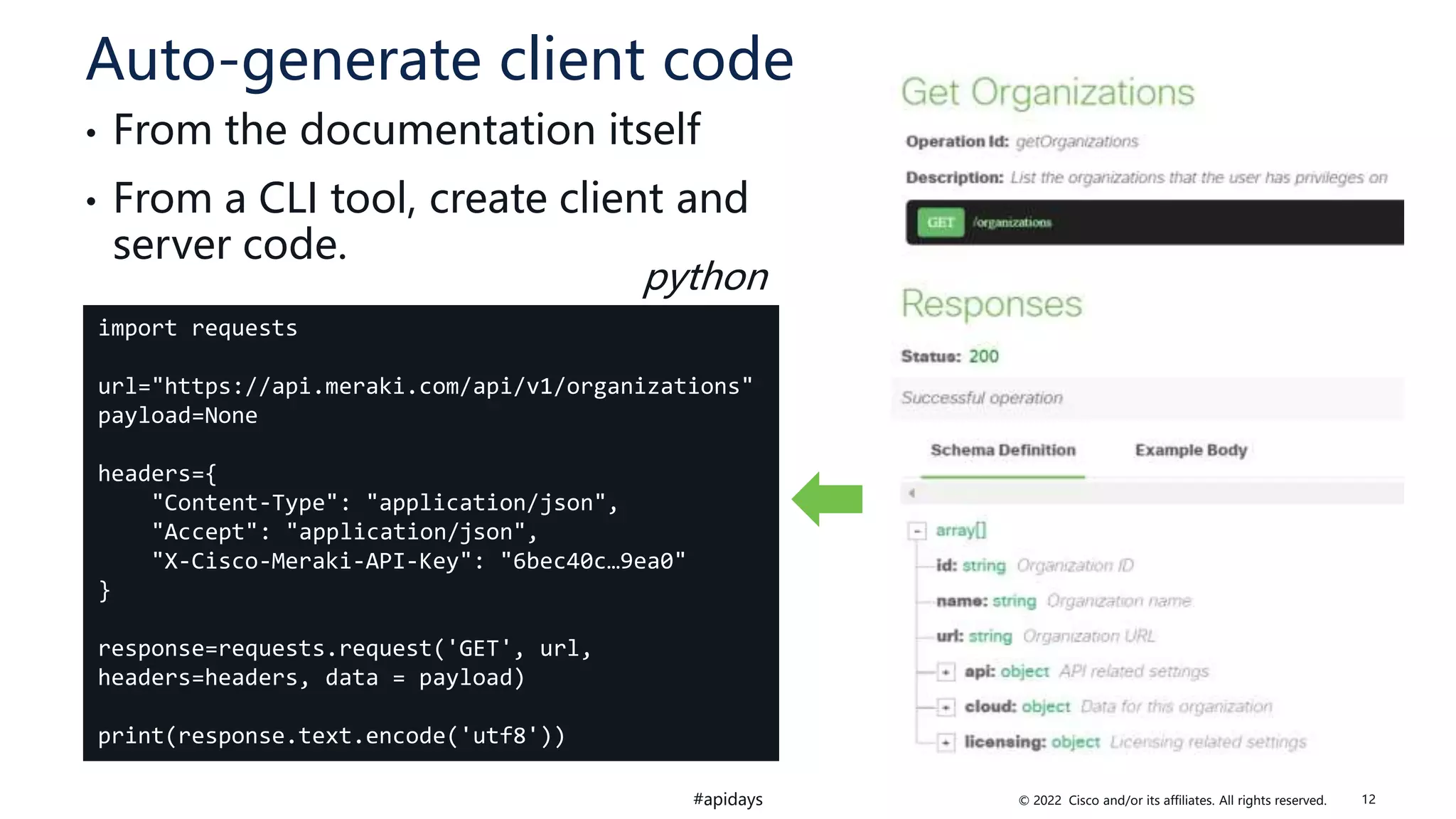The height and width of the screenshot is (819, 1456).
Task: Click the 'import requests' code line
Action: tap(198, 328)
